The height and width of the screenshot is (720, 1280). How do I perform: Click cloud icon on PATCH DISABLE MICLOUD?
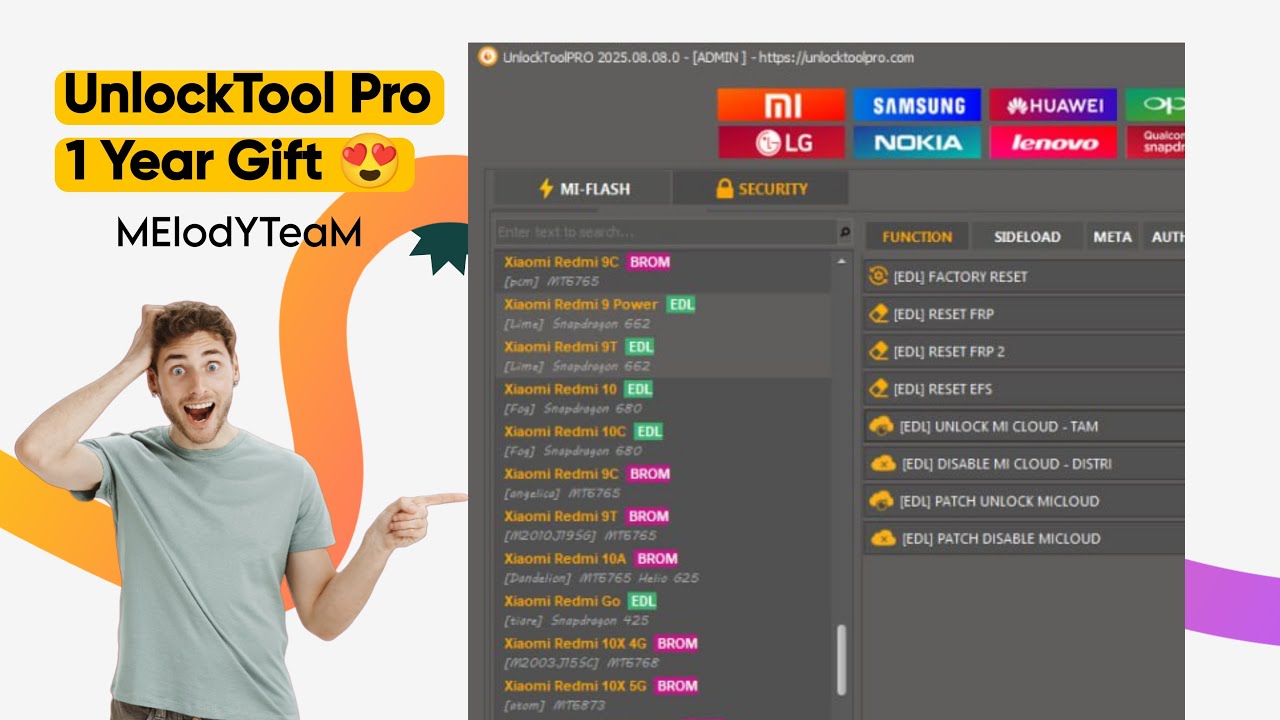(882, 538)
